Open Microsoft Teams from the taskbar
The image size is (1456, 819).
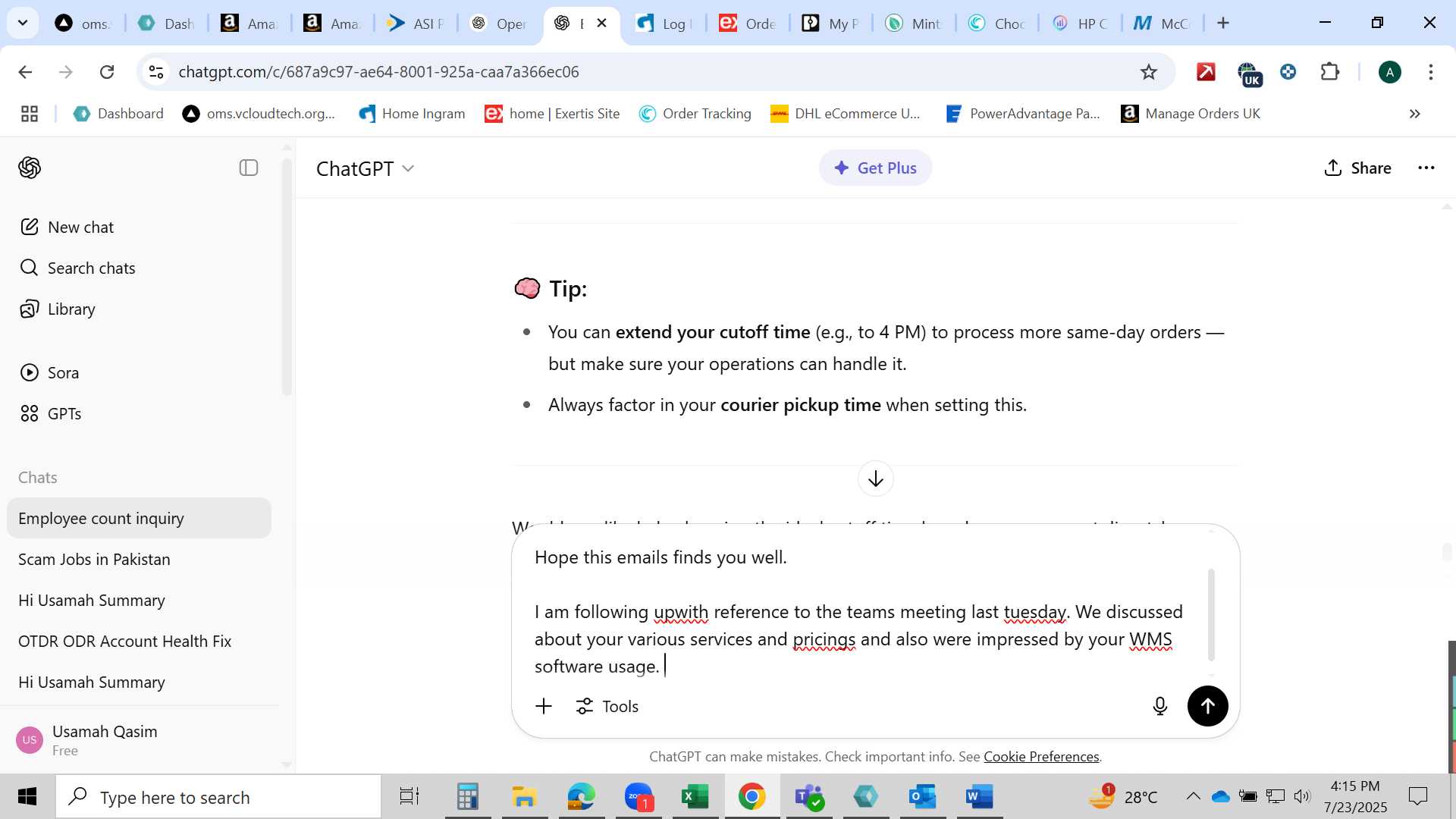809,797
